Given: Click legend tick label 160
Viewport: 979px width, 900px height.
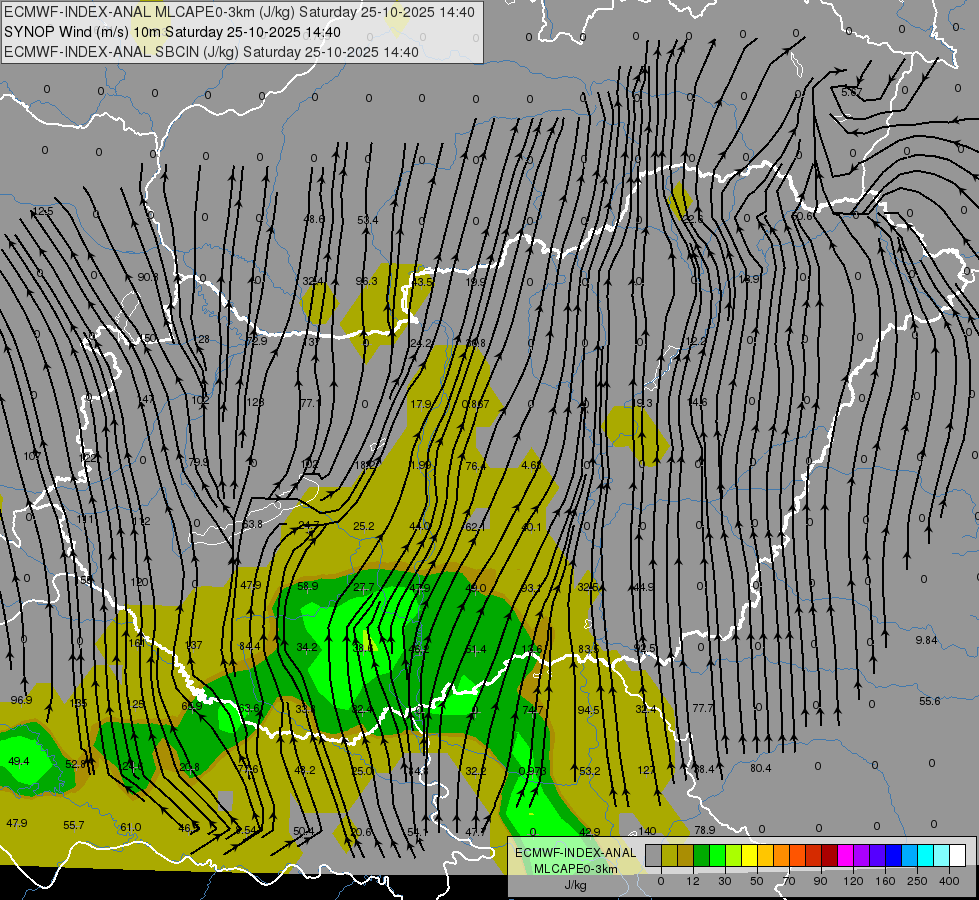Looking at the screenshot, I should (885, 881).
